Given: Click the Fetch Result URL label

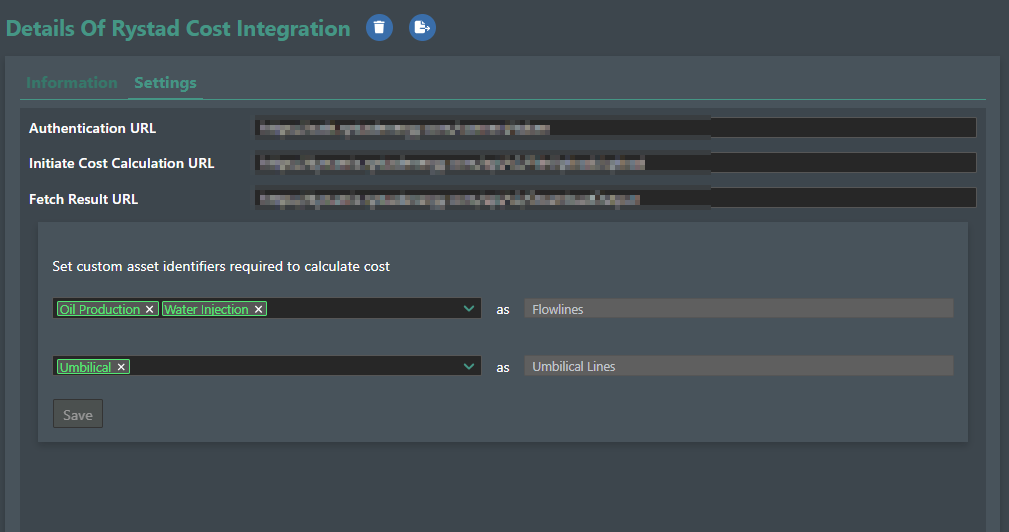Looking at the screenshot, I should pos(84,199).
